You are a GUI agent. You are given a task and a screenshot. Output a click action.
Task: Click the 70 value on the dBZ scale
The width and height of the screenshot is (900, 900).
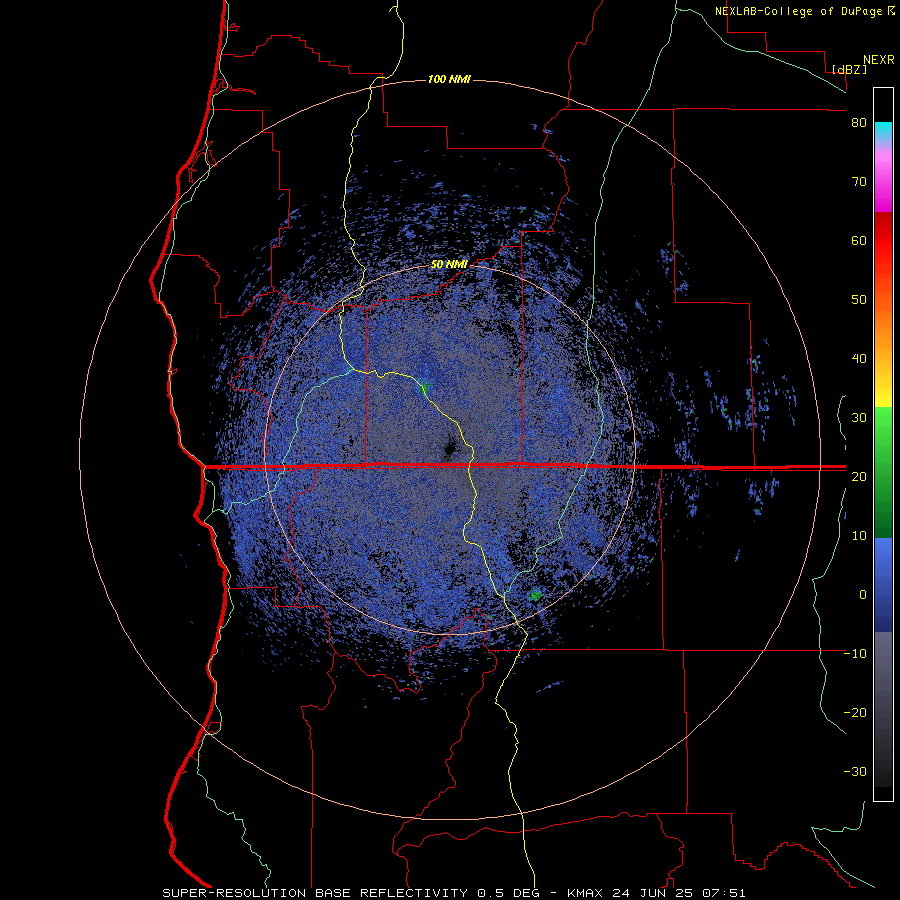pyautogui.click(x=859, y=181)
